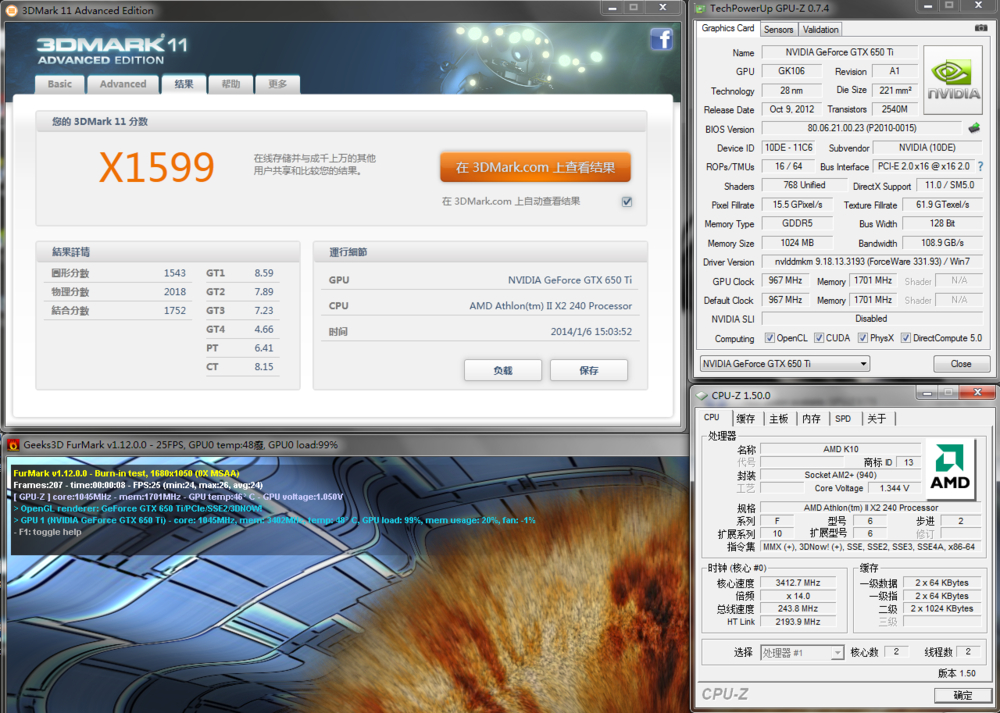The width and height of the screenshot is (1000, 713).
Task: Open the 帮助 tab in 3DMark
Action: [x=231, y=84]
